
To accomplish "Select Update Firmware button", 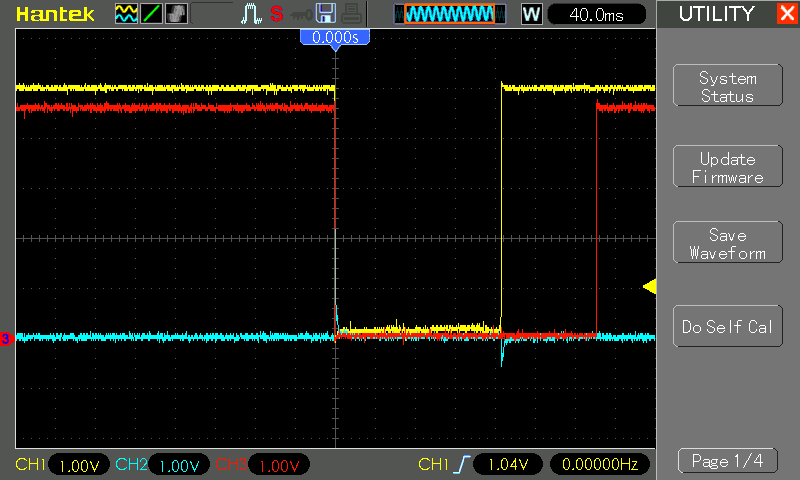I will [728, 166].
